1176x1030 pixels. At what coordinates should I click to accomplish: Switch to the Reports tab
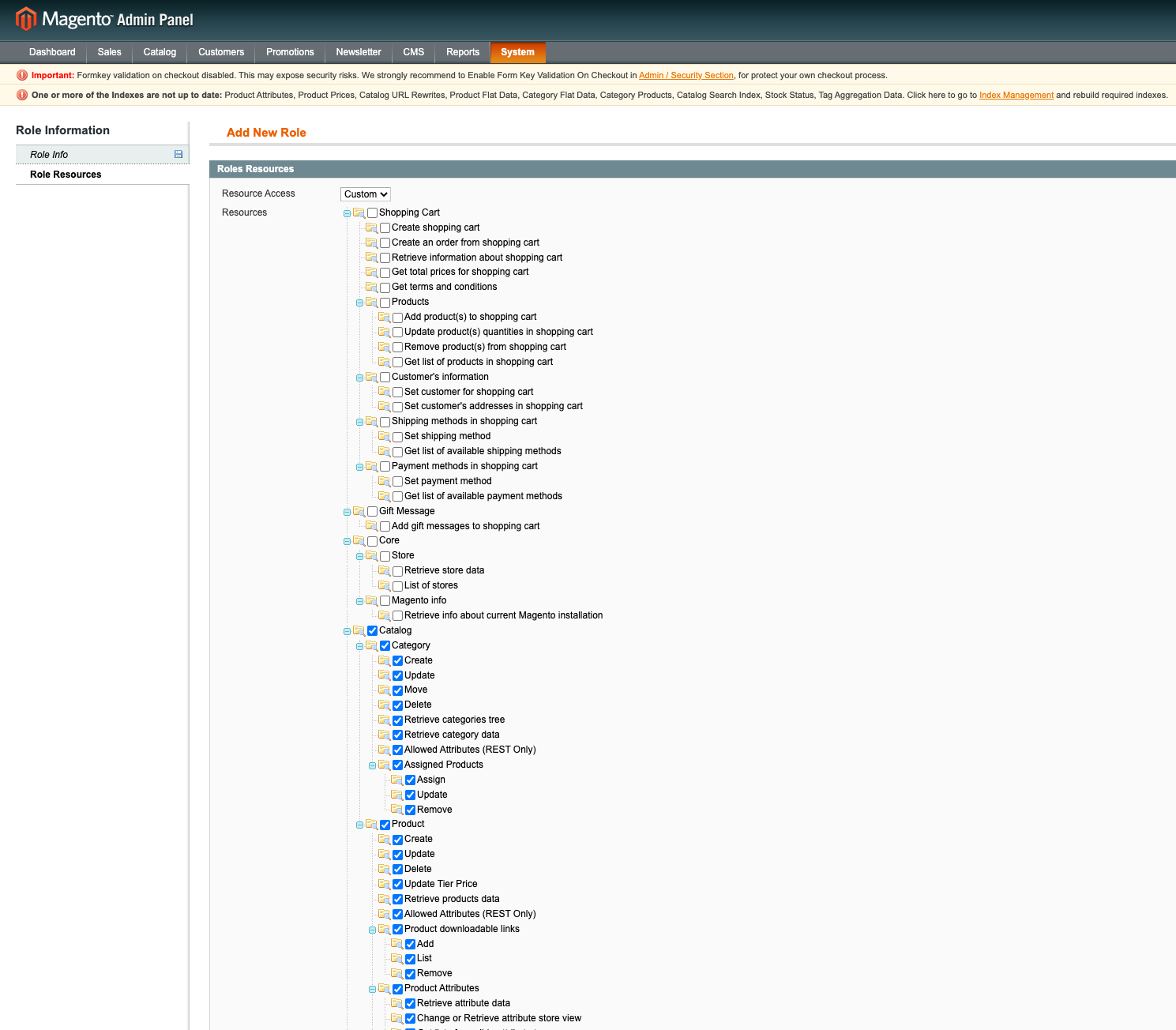click(x=462, y=52)
